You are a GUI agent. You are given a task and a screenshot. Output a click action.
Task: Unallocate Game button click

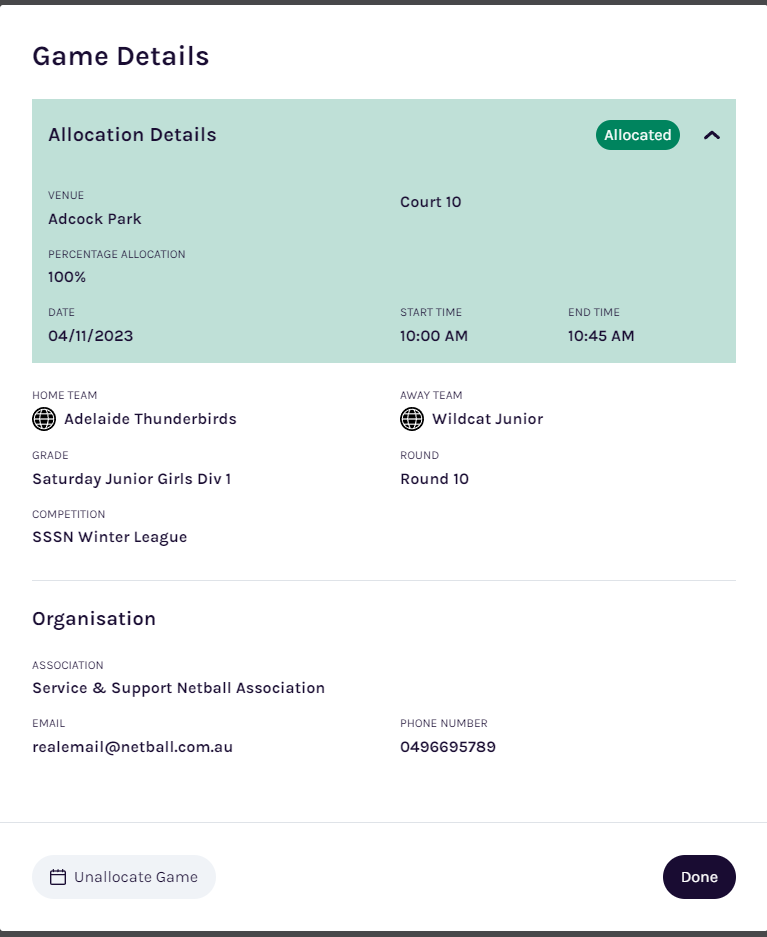coord(124,877)
